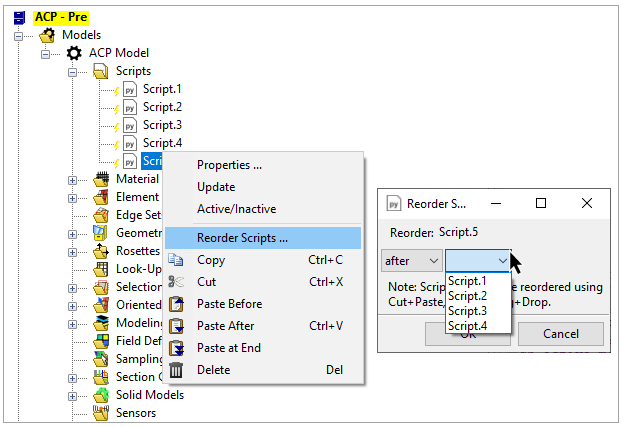Open Properties from the context menu
This screenshot has height=427, width=623.
click(229, 165)
